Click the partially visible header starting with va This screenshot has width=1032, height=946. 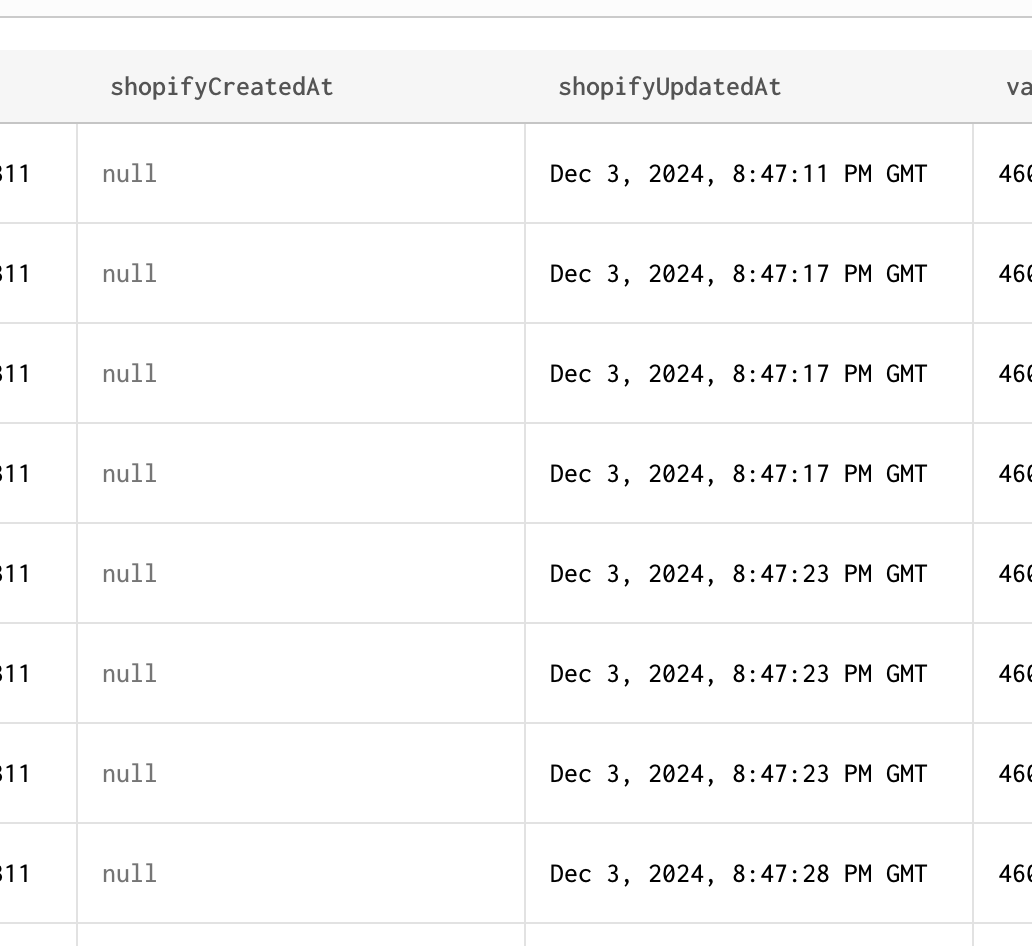pyautogui.click(x=1017, y=87)
